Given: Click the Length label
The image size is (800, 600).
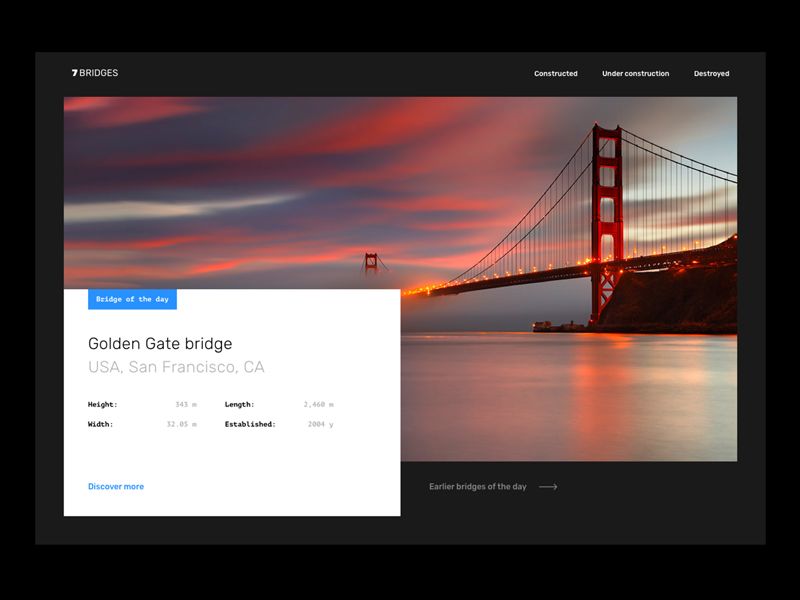Looking at the screenshot, I should tap(239, 405).
